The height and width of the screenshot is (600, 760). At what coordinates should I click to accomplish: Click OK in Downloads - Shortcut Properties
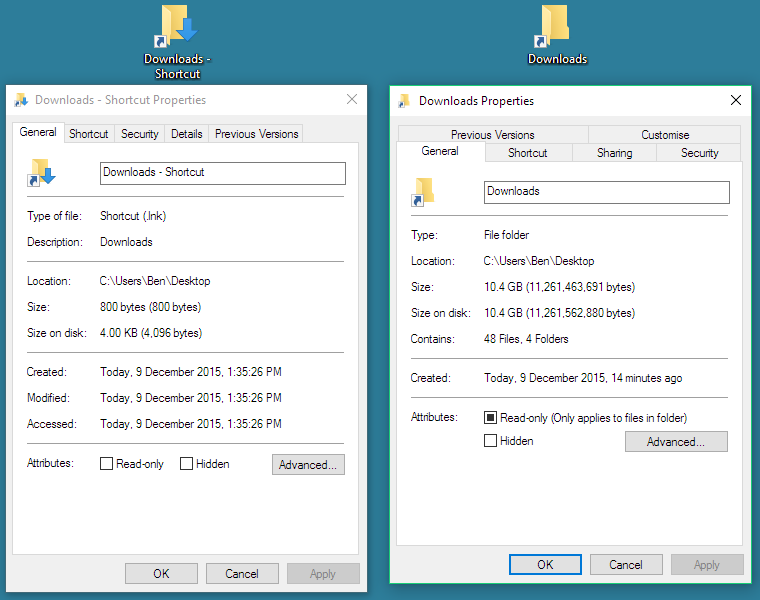tap(161, 573)
